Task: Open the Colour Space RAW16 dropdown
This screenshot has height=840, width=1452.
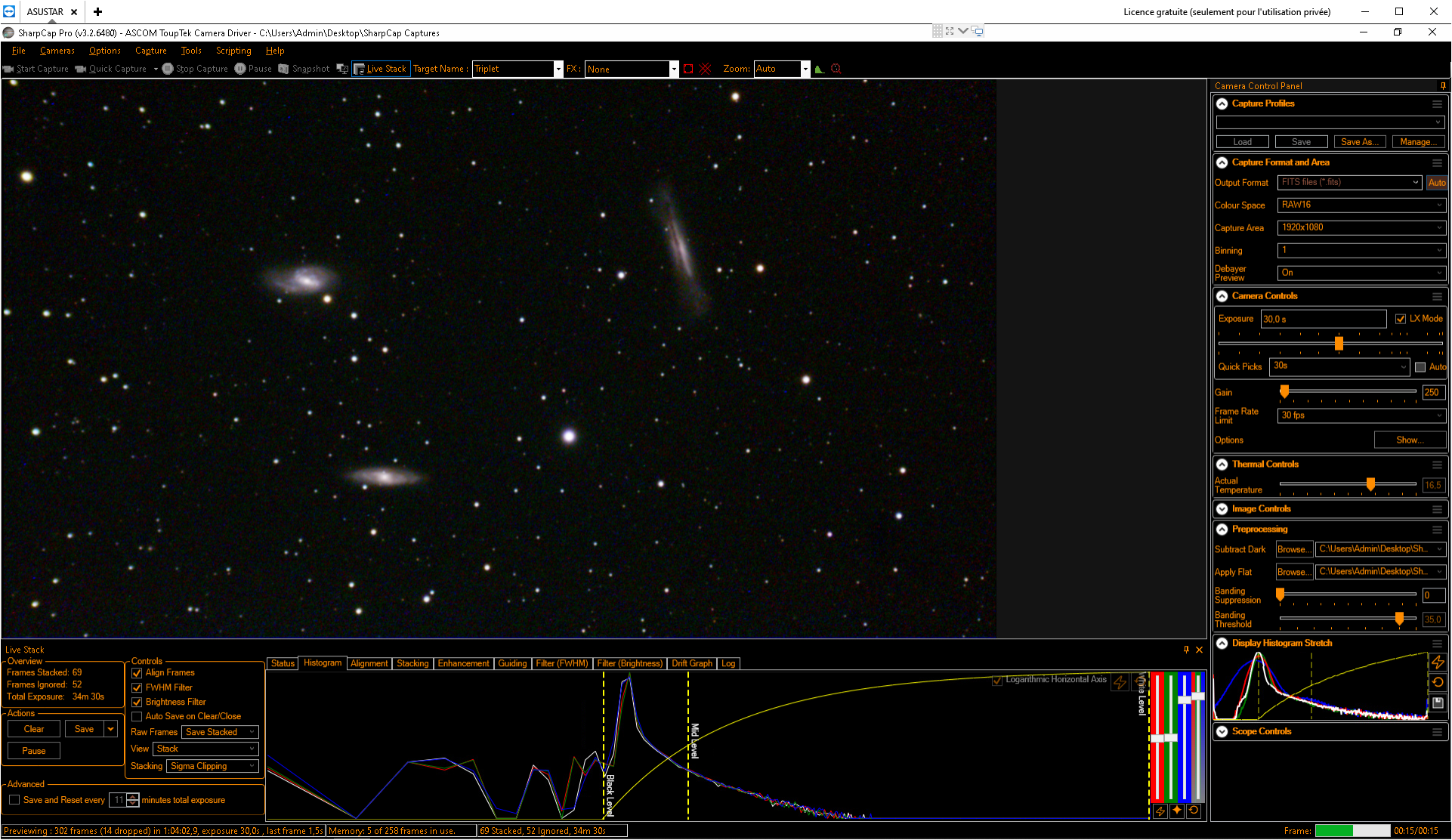Action: [1361, 205]
